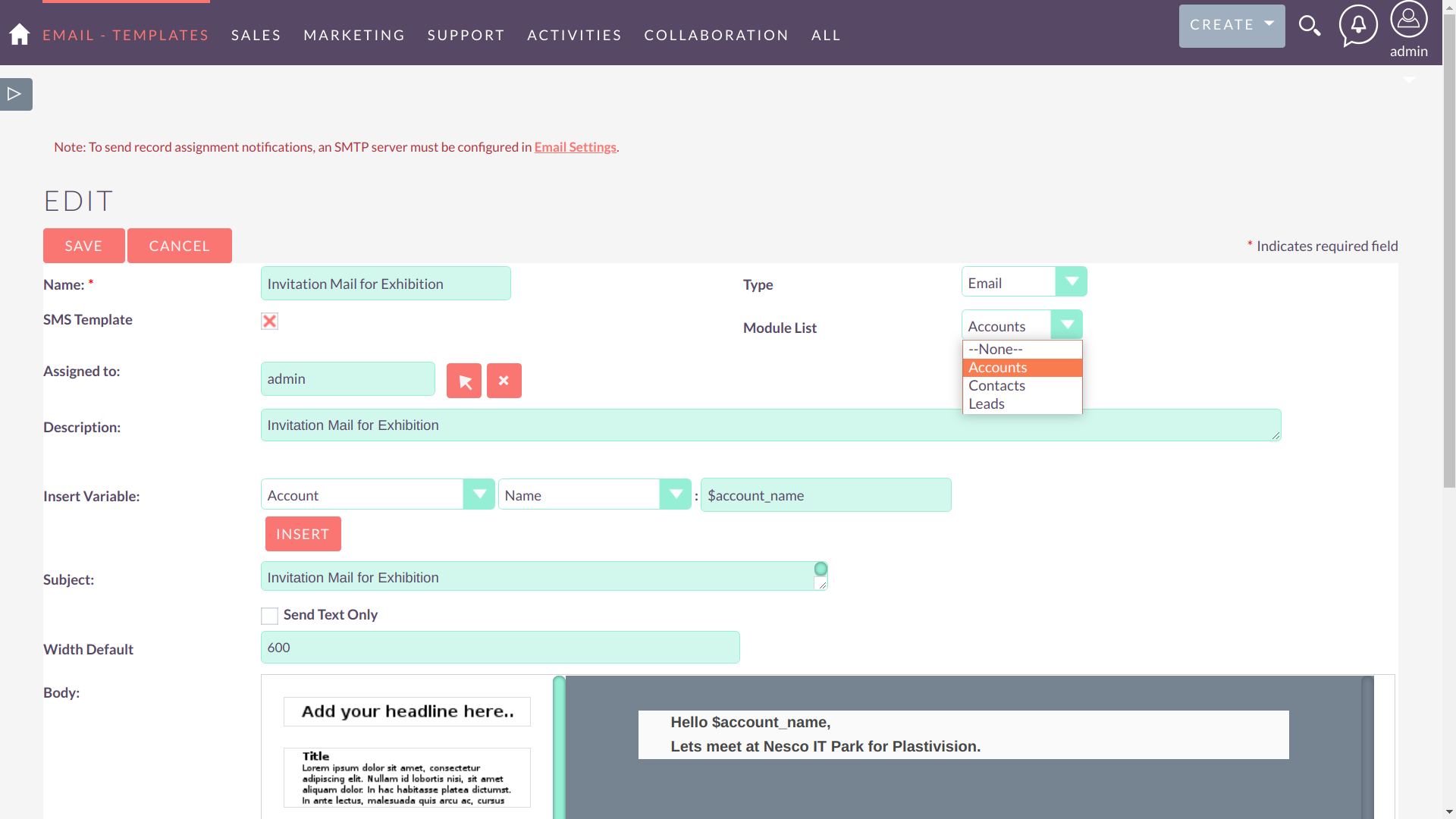
Task: Open the SUPPORT navigation tab
Action: 466,35
